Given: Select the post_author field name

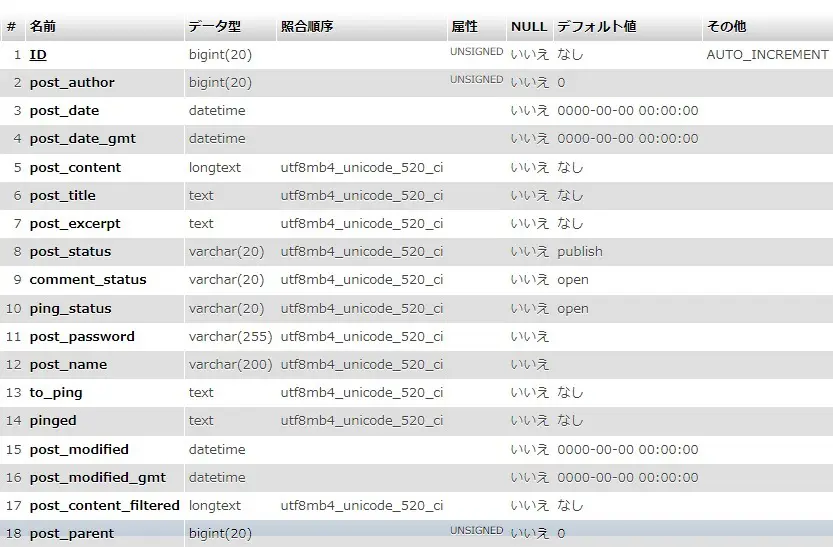Looking at the screenshot, I should tap(72, 83).
